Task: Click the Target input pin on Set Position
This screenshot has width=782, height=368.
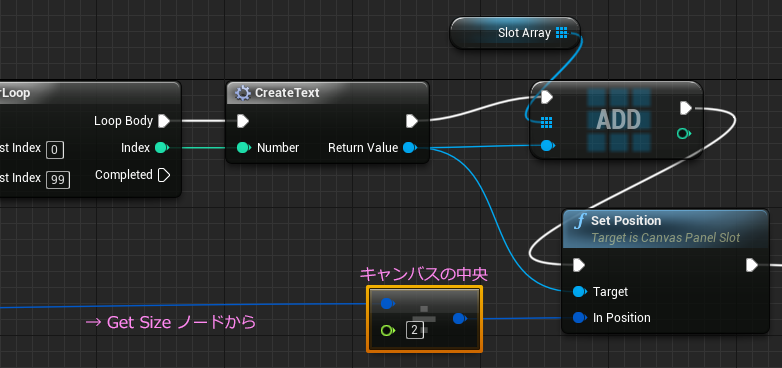Action: [x=580, y=292]
